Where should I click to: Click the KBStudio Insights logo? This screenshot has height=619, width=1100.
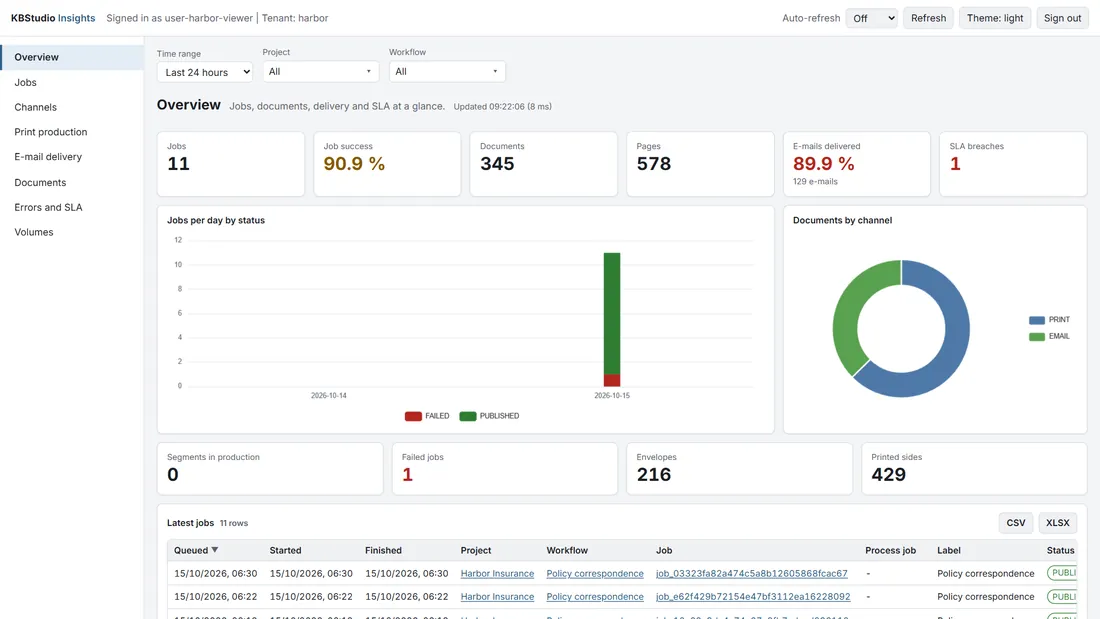point(53,18)
